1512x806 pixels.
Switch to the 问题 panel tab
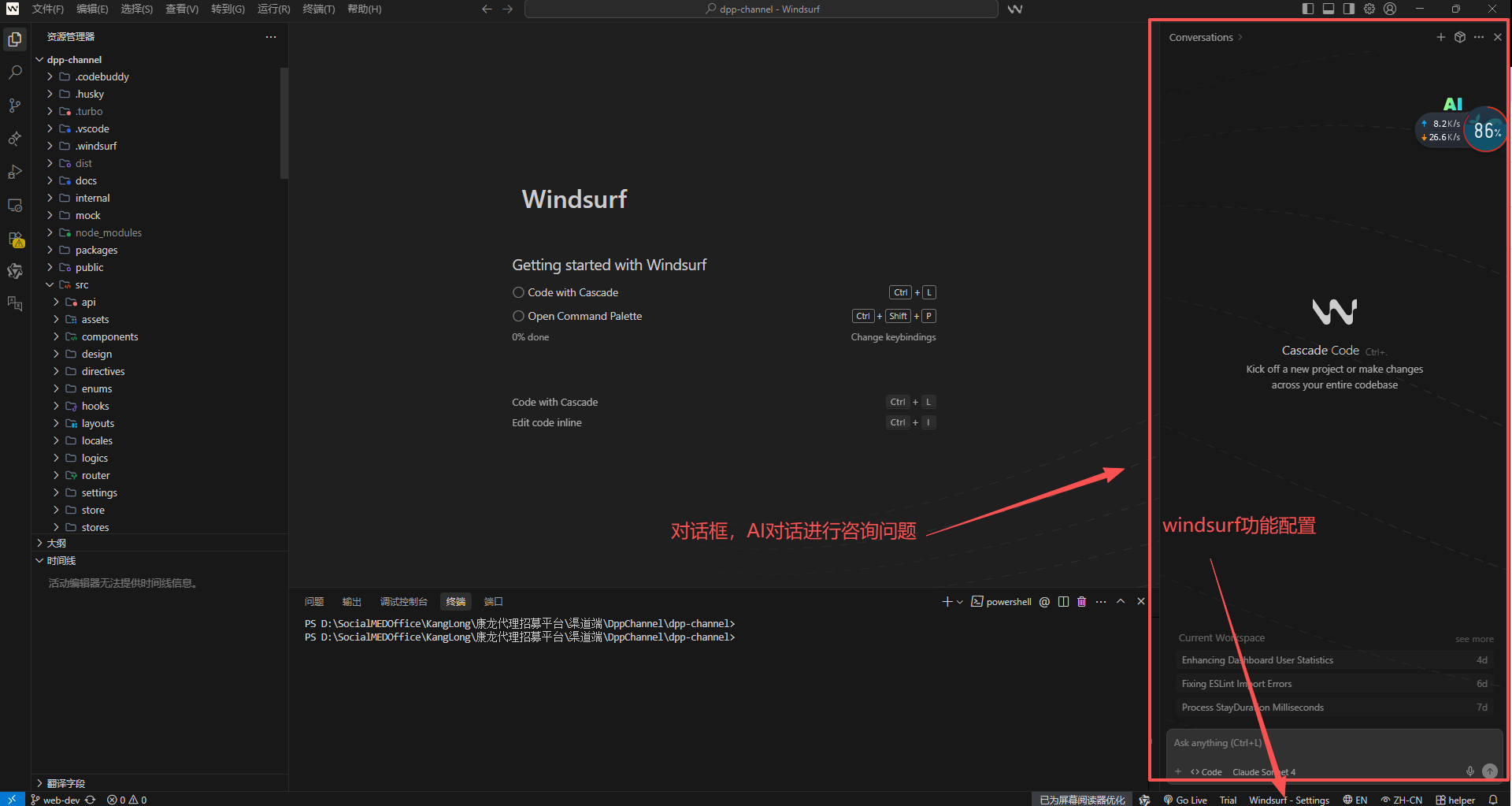pyautogui.click(x=314, y=602)
